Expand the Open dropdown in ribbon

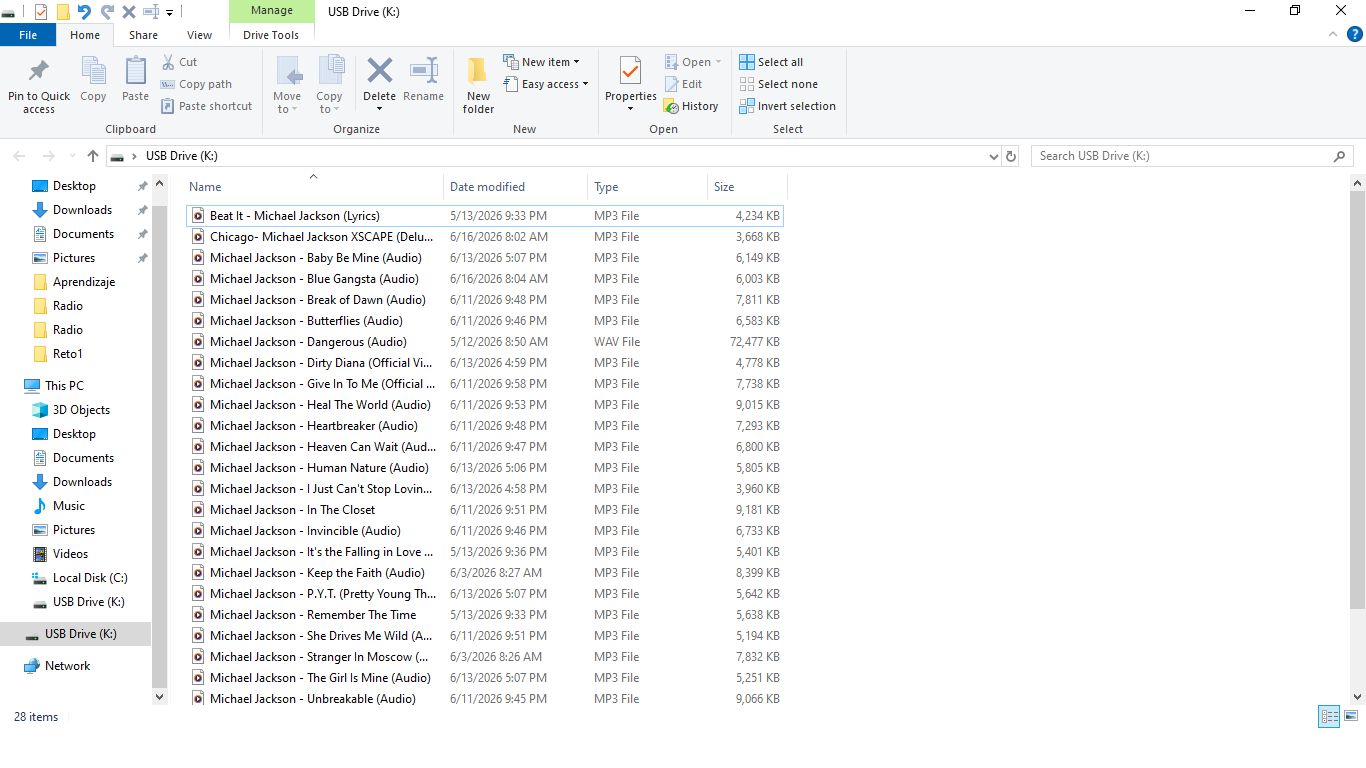pyautogui.click(x=718, y=62)
